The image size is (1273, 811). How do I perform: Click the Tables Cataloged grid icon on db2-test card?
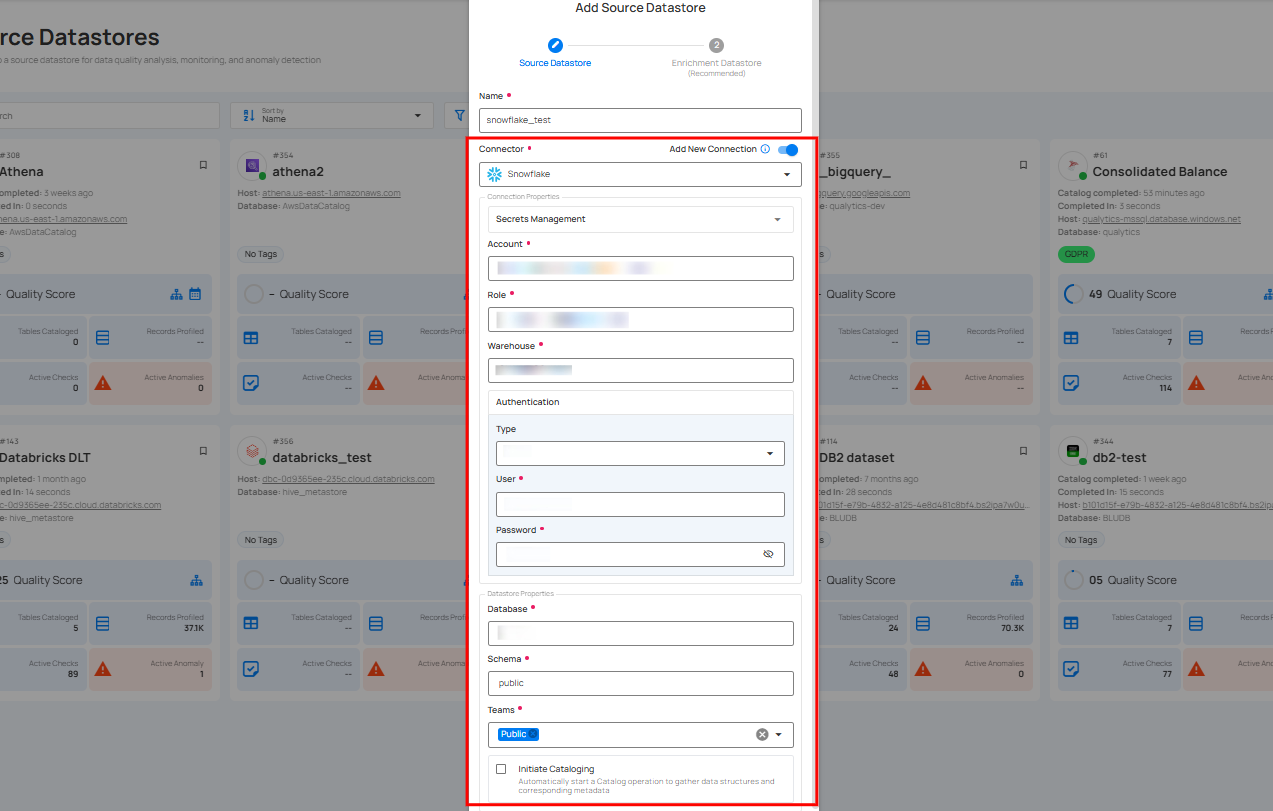tap(1071, 622)
